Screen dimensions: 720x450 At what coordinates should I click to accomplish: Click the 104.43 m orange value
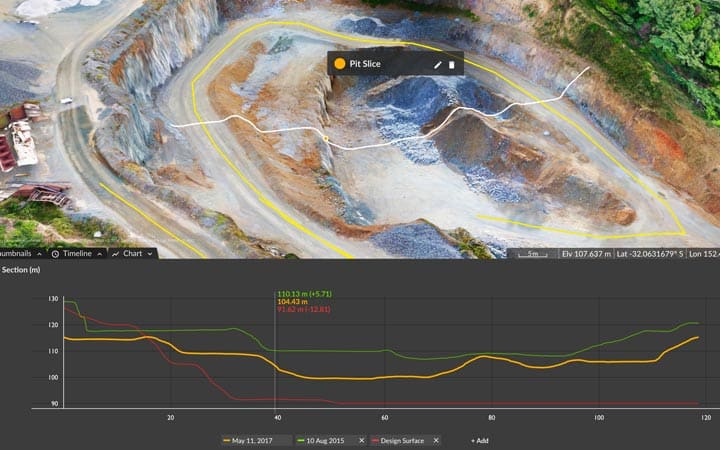coord(292,302)
